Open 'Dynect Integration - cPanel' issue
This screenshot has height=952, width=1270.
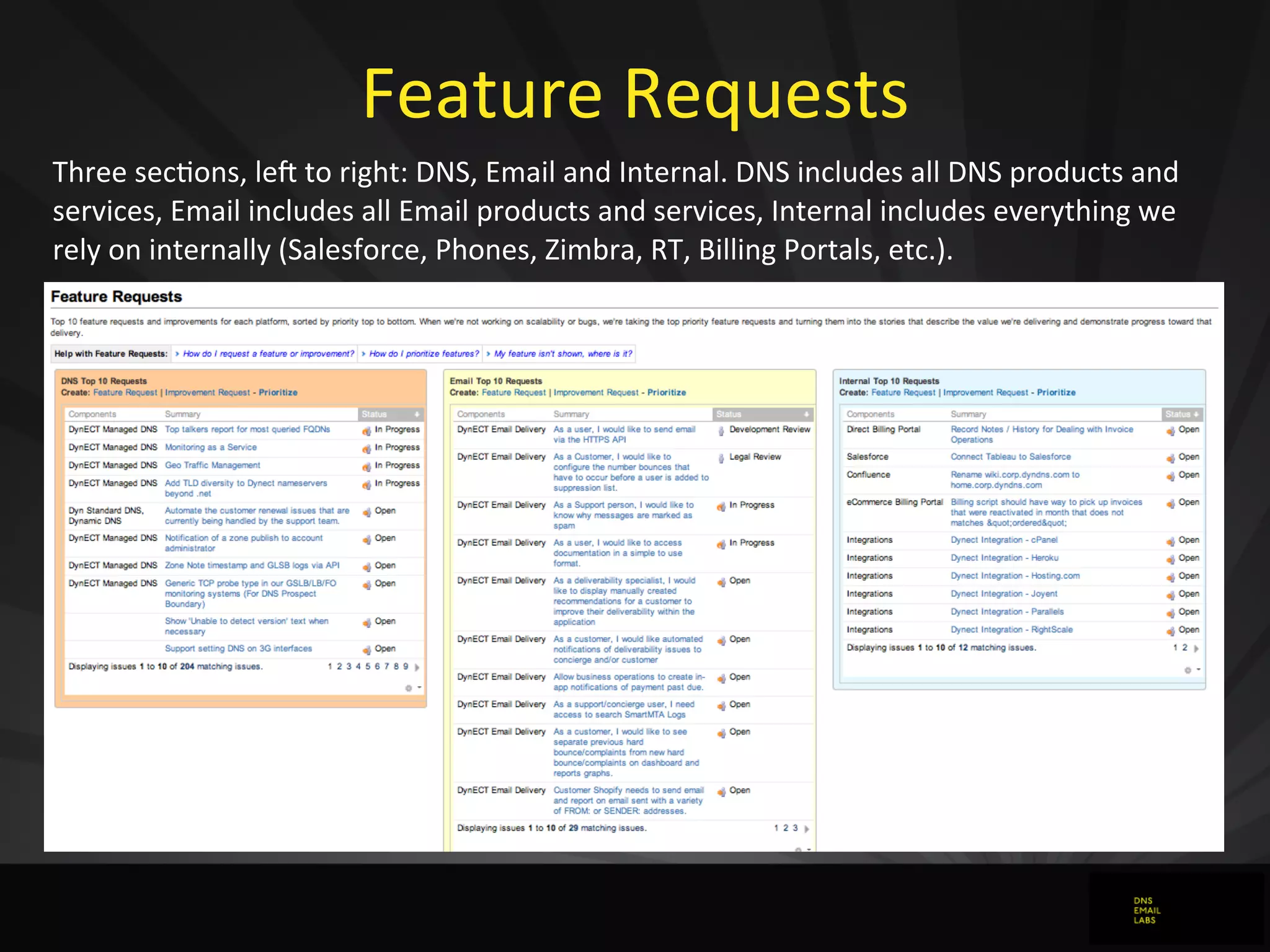tap(1004, 540)
